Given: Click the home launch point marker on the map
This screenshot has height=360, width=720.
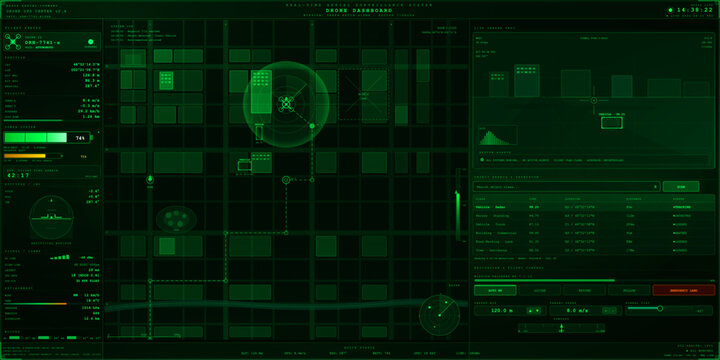Looking at the screenshot, I should 150,180.
